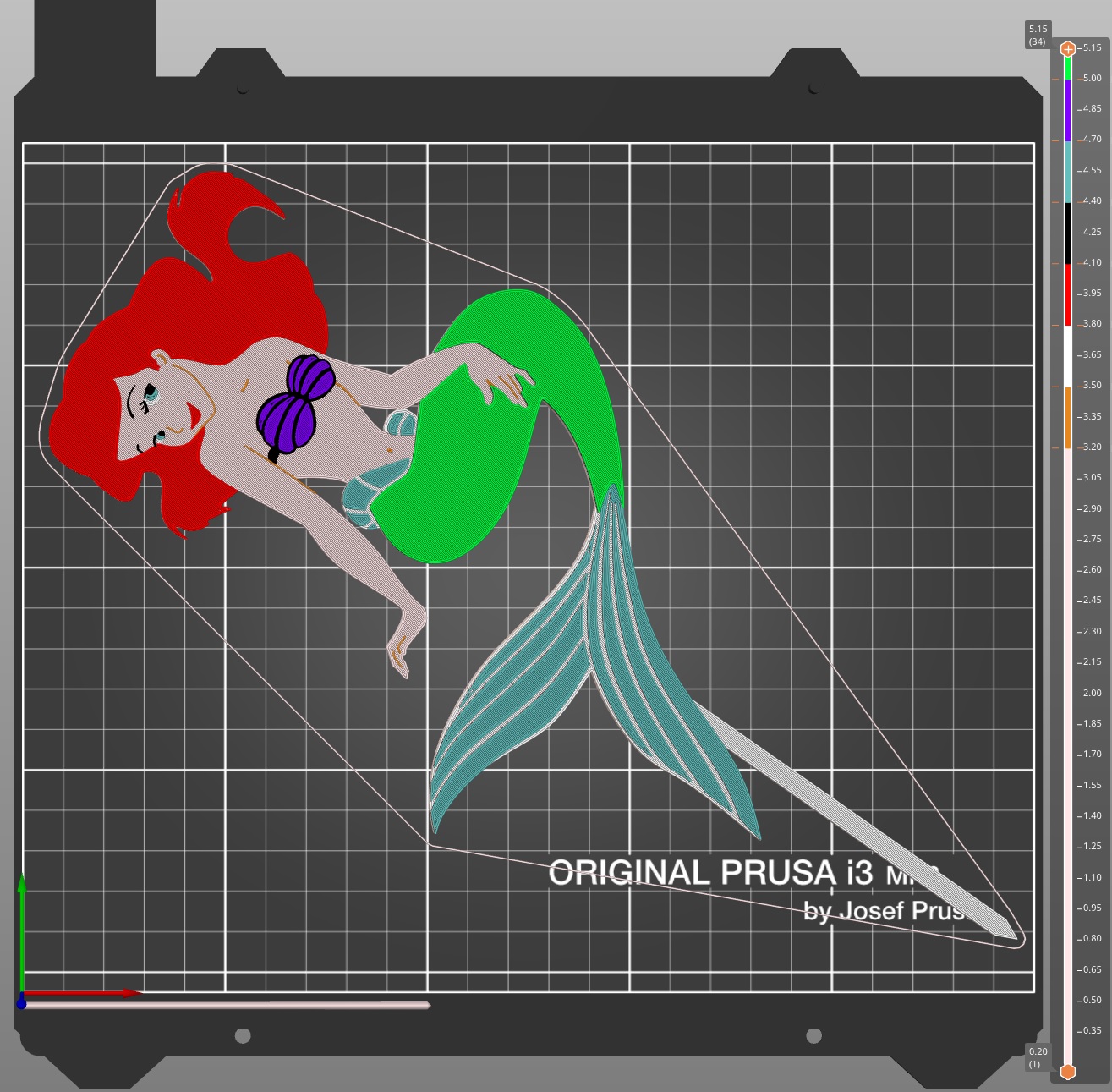This screenshot has width=1112, height=1092.
Task: Click the 1.25 height label on the ruler
Action: tap(1092, 846)
